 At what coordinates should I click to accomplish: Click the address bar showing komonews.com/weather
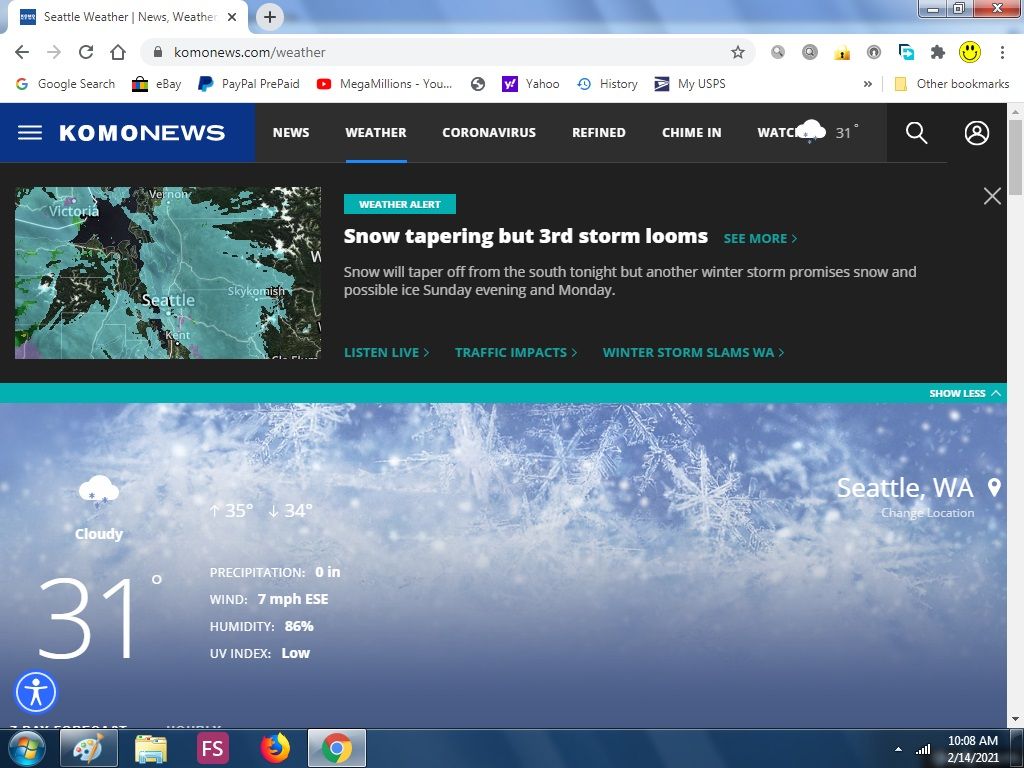(448, 52)
